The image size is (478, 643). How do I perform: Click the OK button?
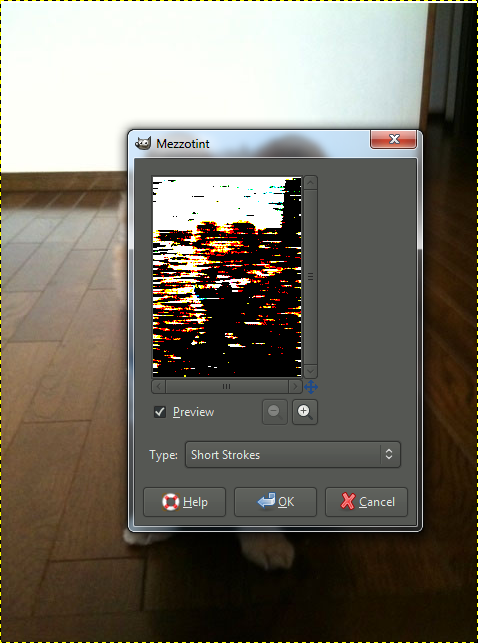pos(275,502)
